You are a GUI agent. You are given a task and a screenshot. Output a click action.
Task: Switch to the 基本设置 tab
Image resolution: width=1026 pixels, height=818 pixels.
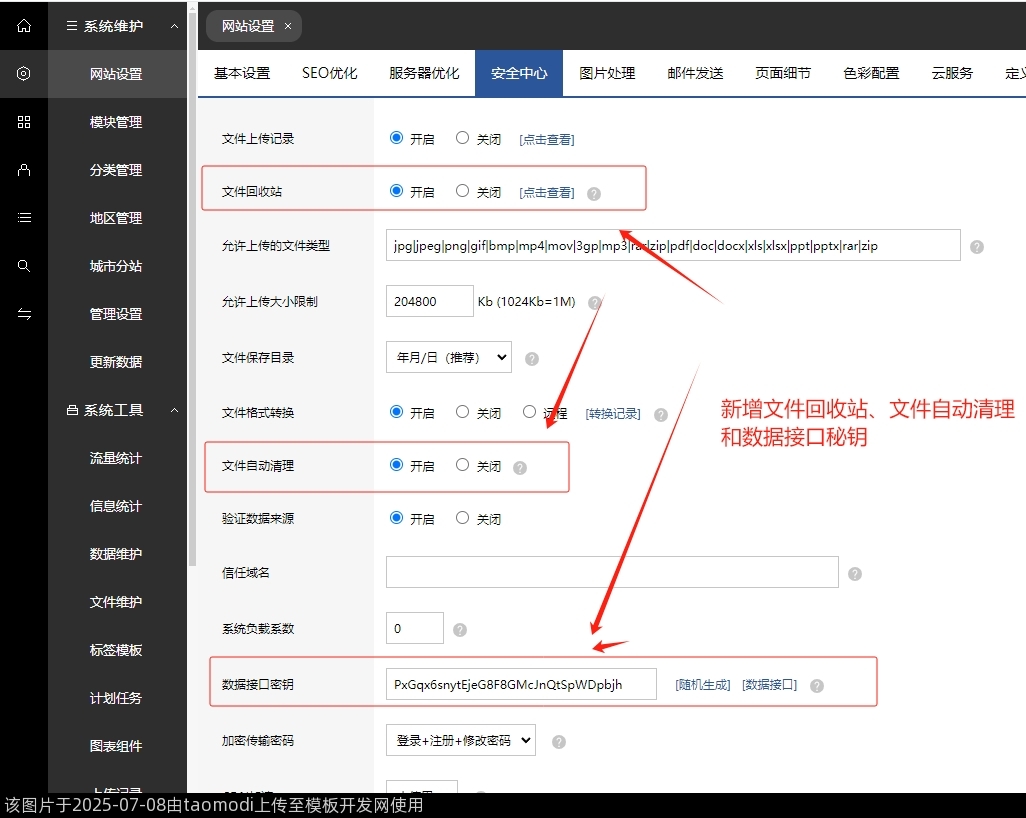(x=240, y=72)
